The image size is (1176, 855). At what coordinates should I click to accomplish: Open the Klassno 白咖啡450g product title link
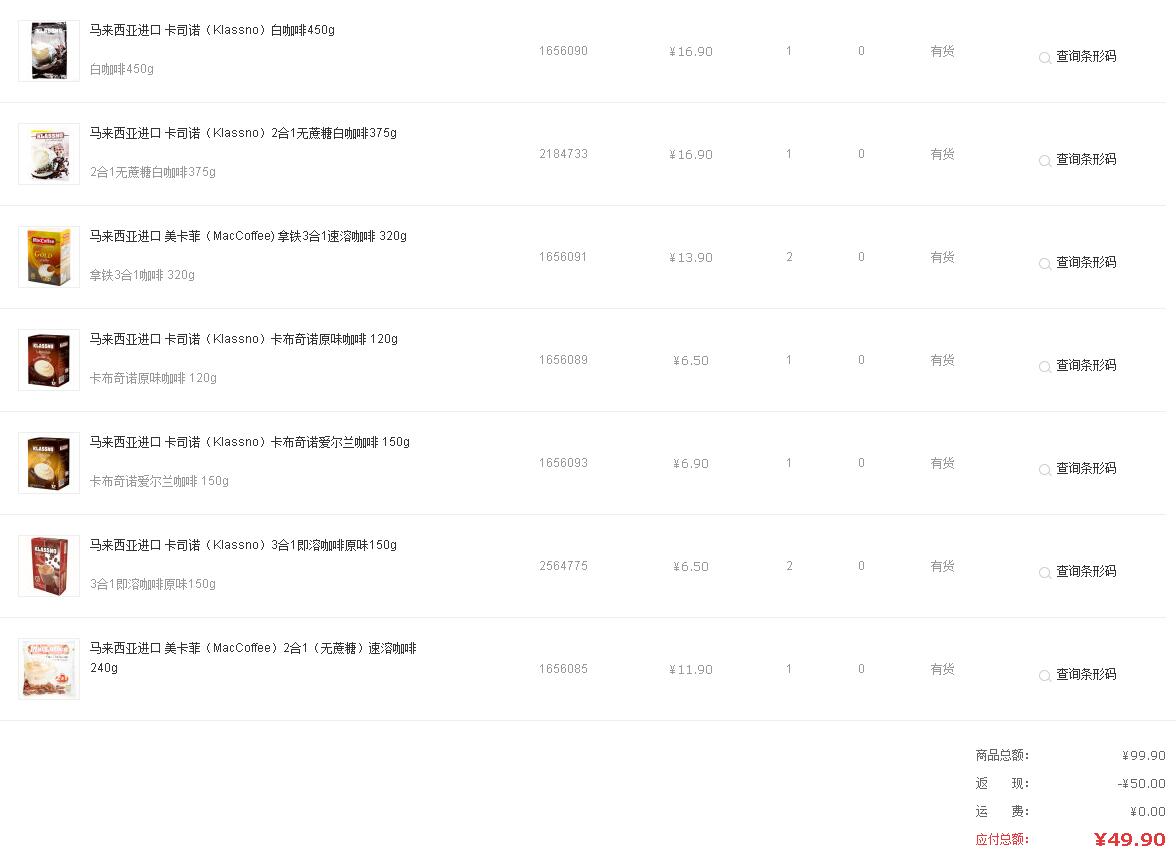pos(212,30)
